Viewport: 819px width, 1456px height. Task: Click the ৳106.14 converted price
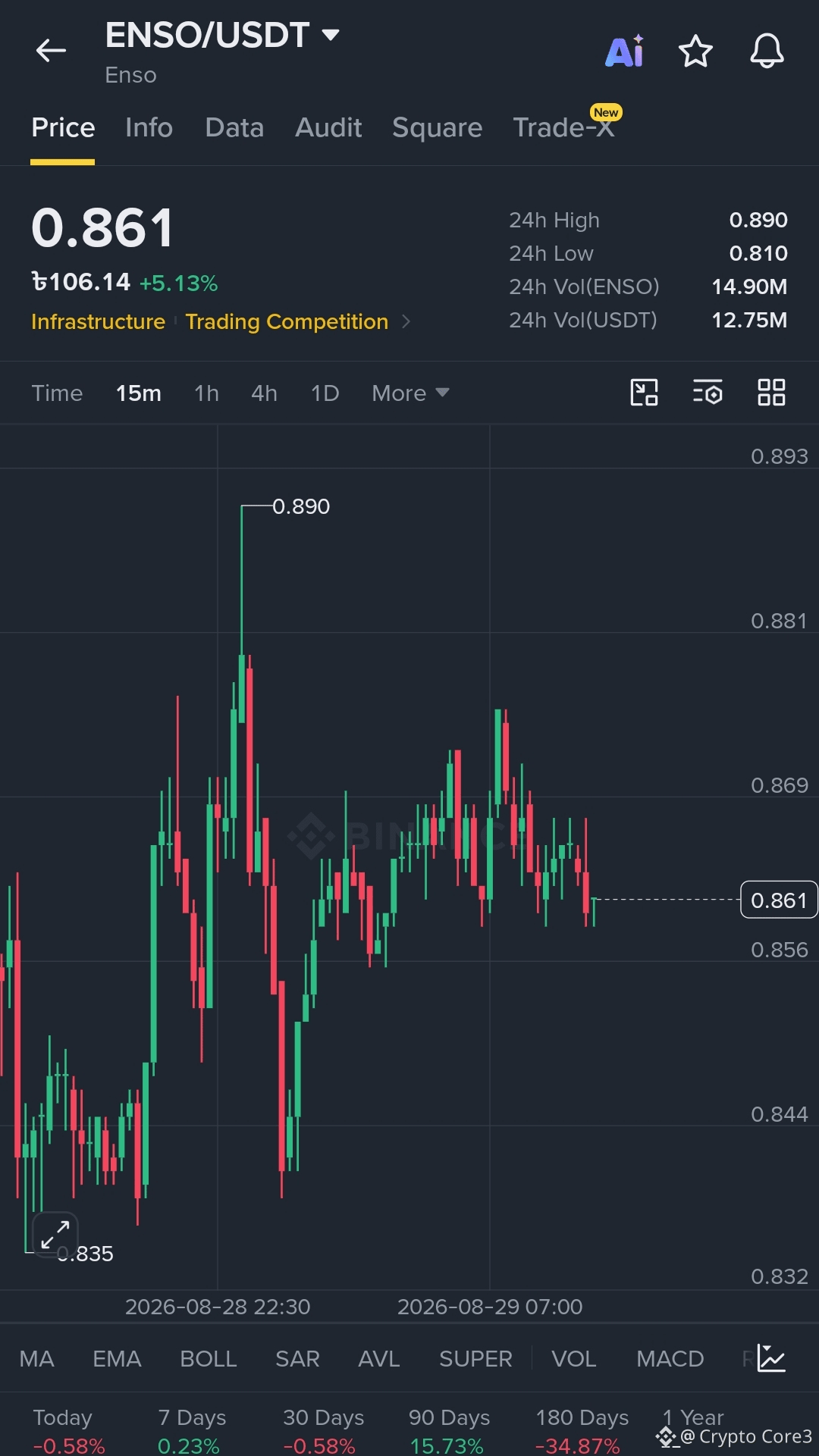pos(81,282)
